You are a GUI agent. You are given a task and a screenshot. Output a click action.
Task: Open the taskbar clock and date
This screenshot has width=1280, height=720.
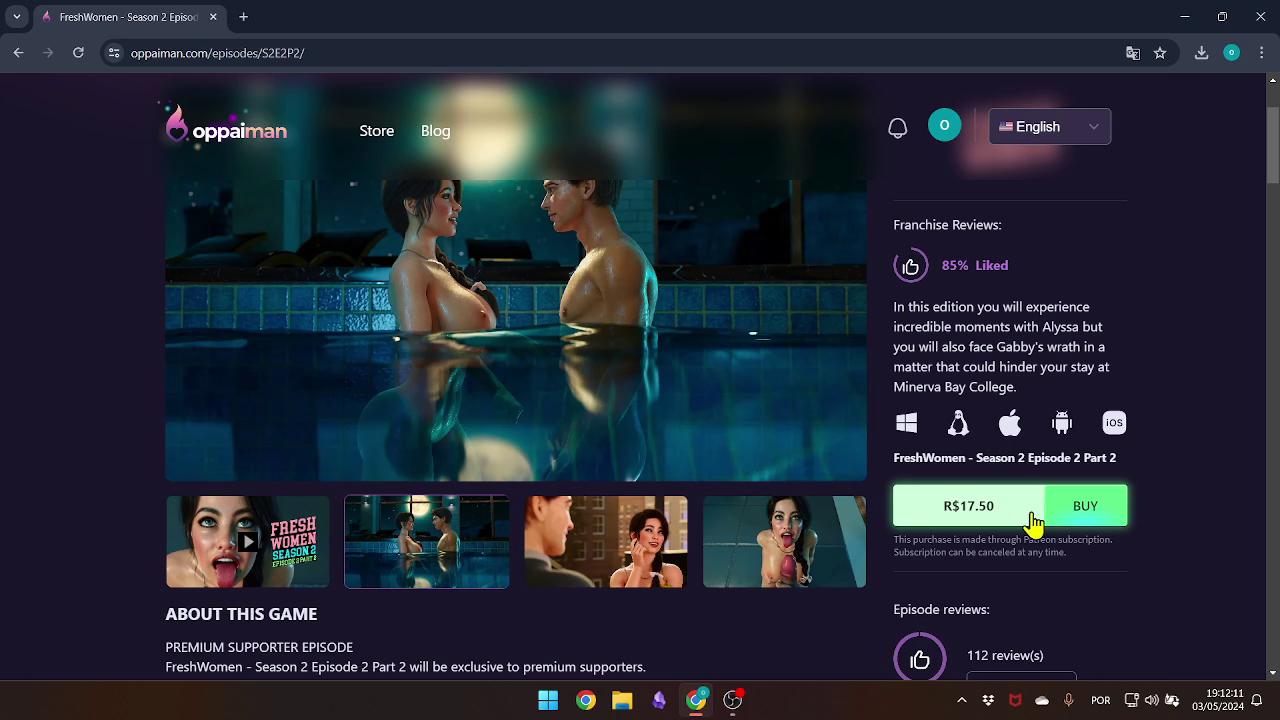[1224, 700]
